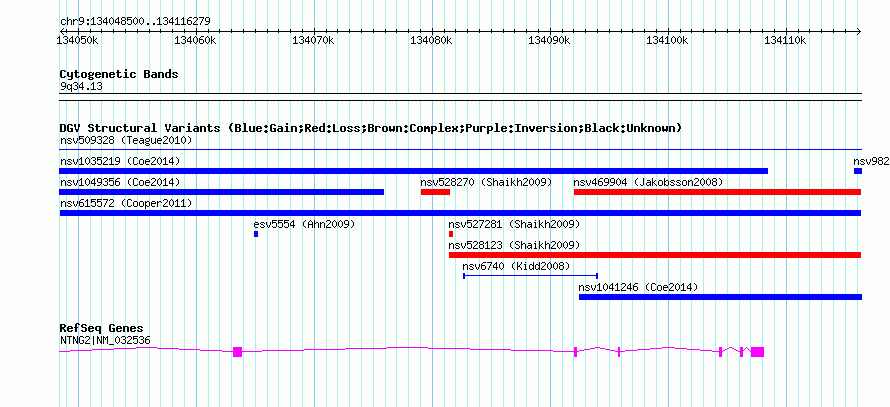Open the nsv1049356 (Coe2014) label
The height and width of the screenshot is (407, 890).
click(120, 182)
